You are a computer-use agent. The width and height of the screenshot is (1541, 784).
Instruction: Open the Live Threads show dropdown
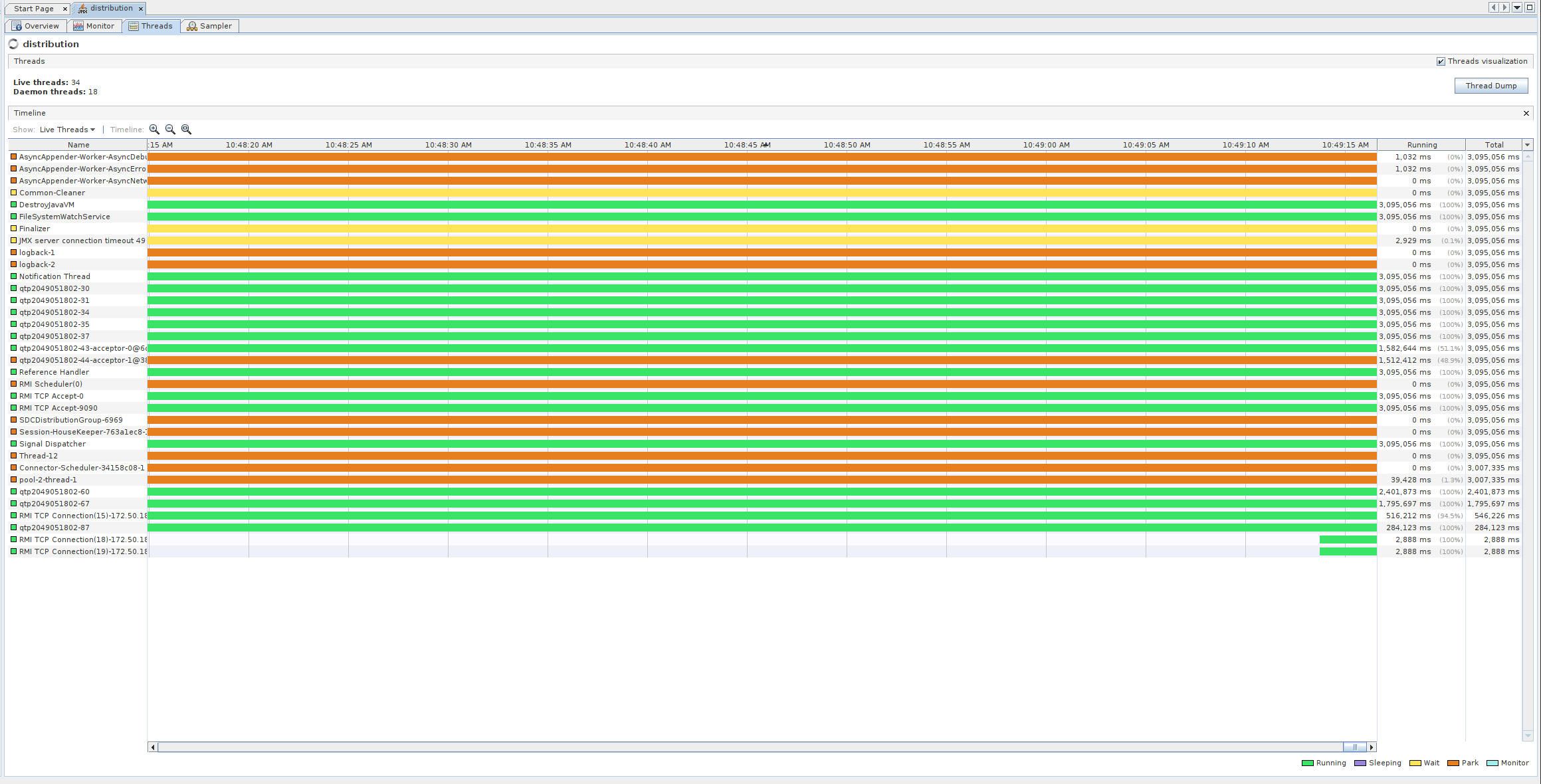click(x=67, y=130)
